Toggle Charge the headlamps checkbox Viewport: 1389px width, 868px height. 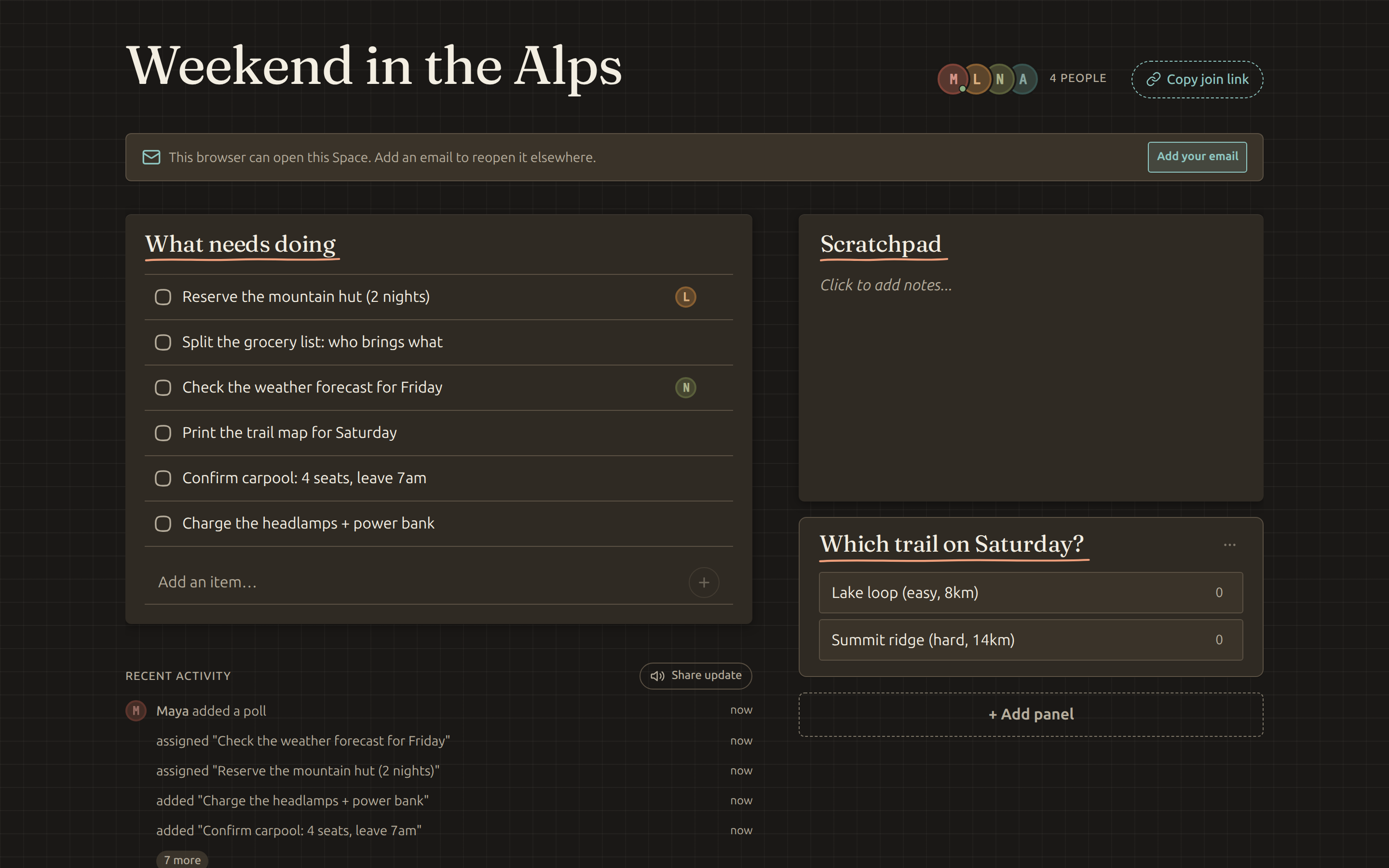pos(163,524)
